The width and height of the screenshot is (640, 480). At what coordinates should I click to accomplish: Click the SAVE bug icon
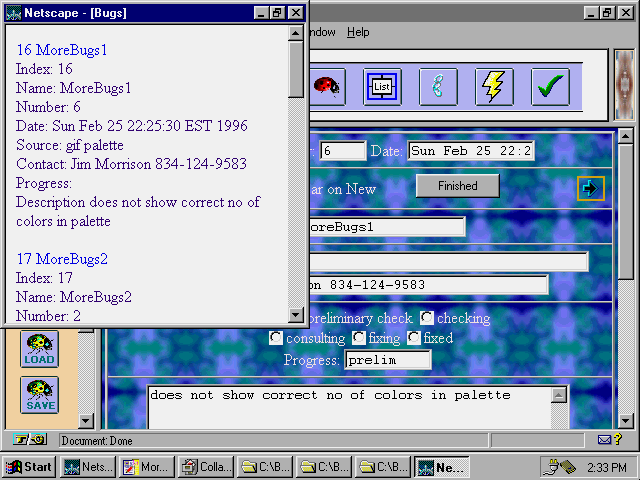click(40, 395)
